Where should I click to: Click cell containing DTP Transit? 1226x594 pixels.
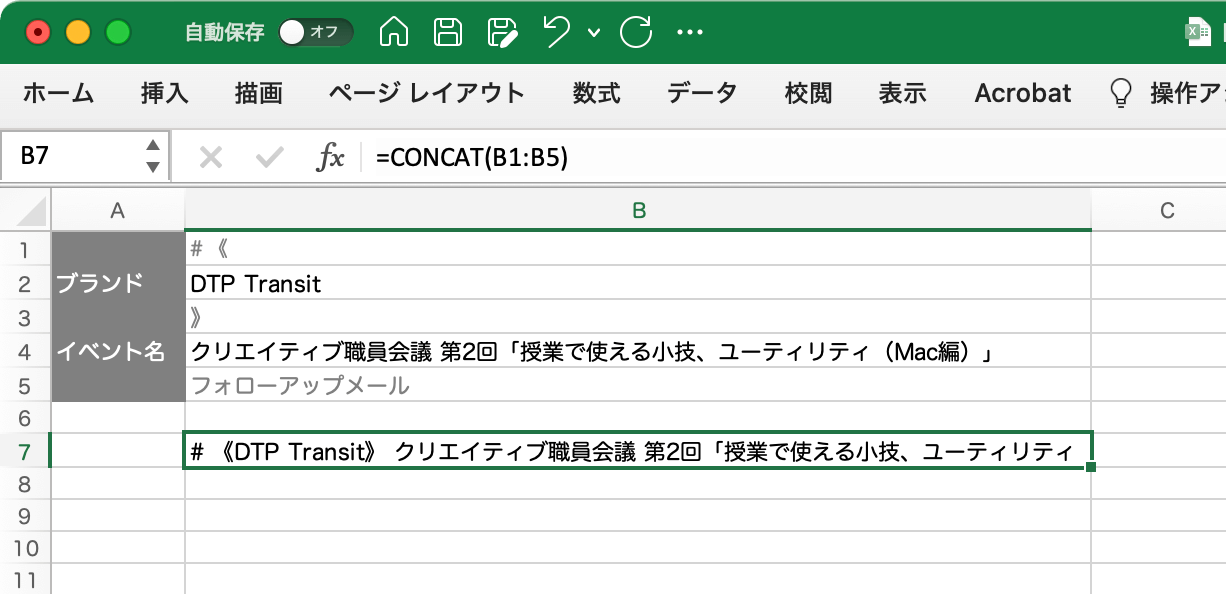(x=638, y=283)
